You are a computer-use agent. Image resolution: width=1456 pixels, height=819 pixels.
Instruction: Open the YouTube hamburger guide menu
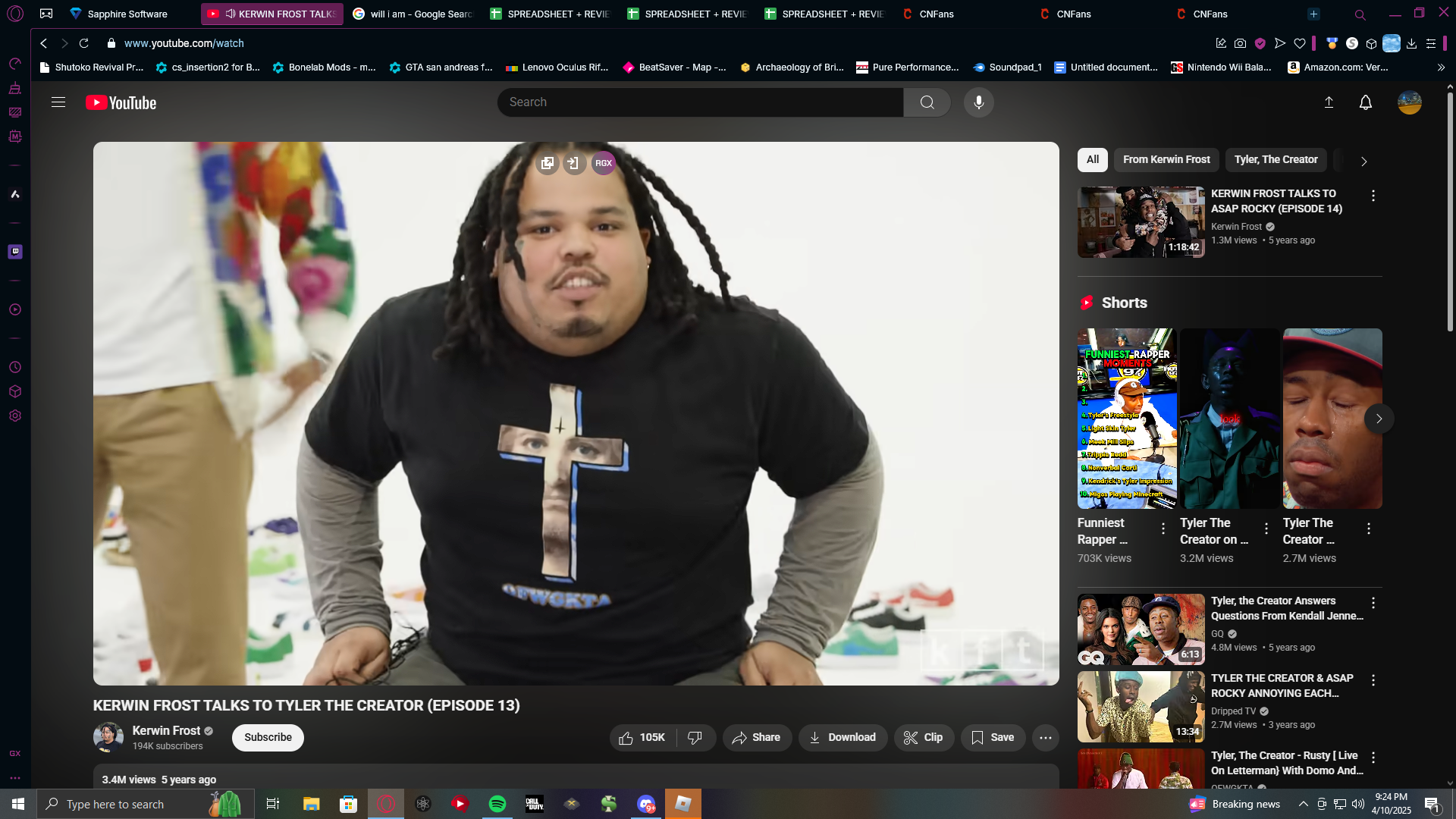coord(58,102)
